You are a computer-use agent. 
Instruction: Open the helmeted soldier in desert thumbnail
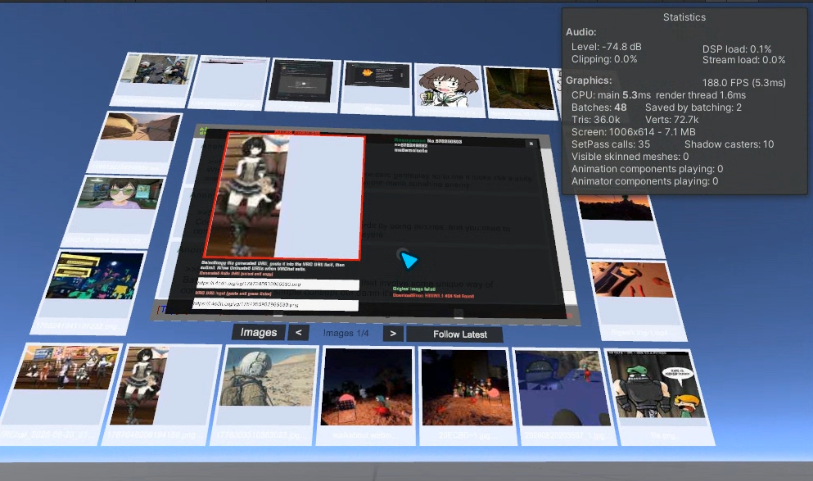pyautogui.click(x=265, y=395)
